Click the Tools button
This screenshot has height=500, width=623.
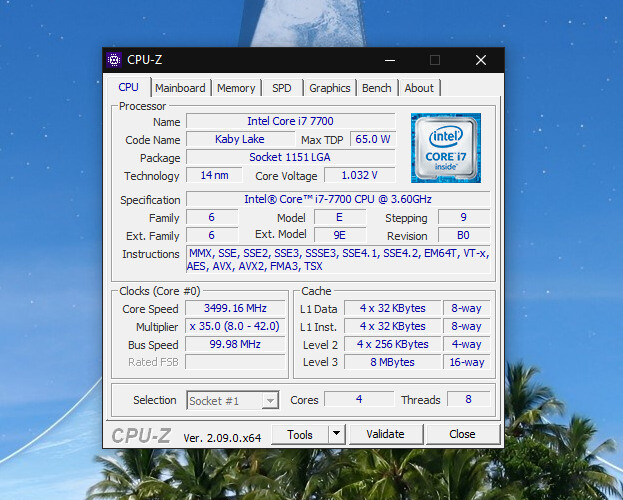pos(300,434)
